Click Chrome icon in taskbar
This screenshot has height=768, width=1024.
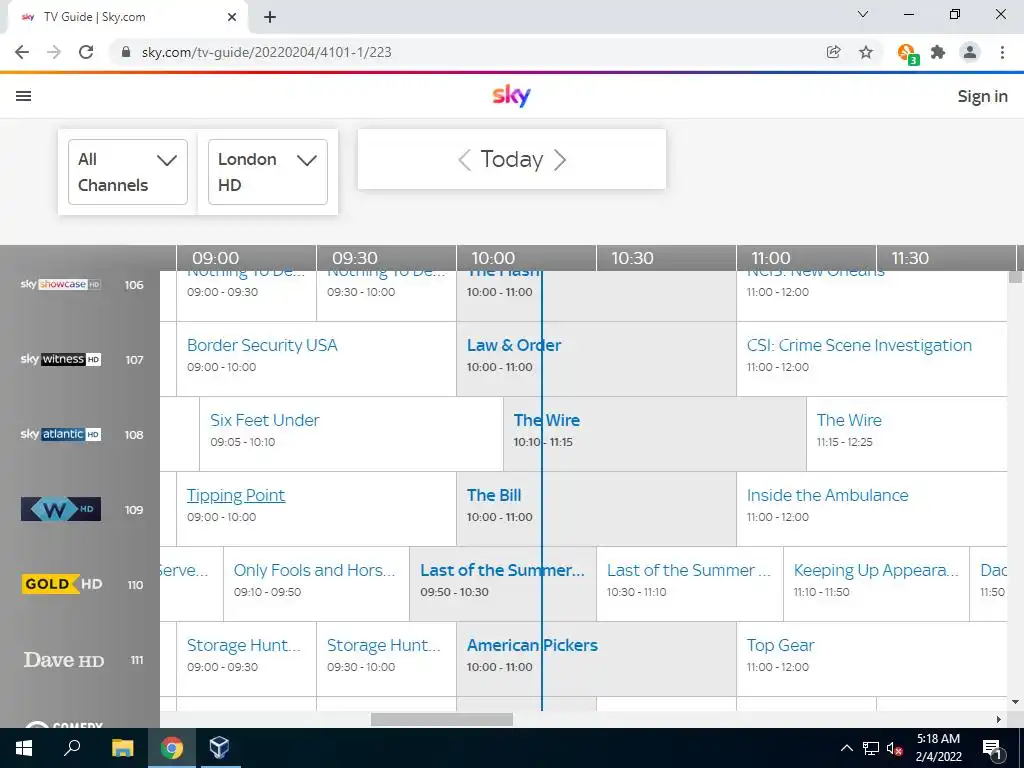click(172, 748)
